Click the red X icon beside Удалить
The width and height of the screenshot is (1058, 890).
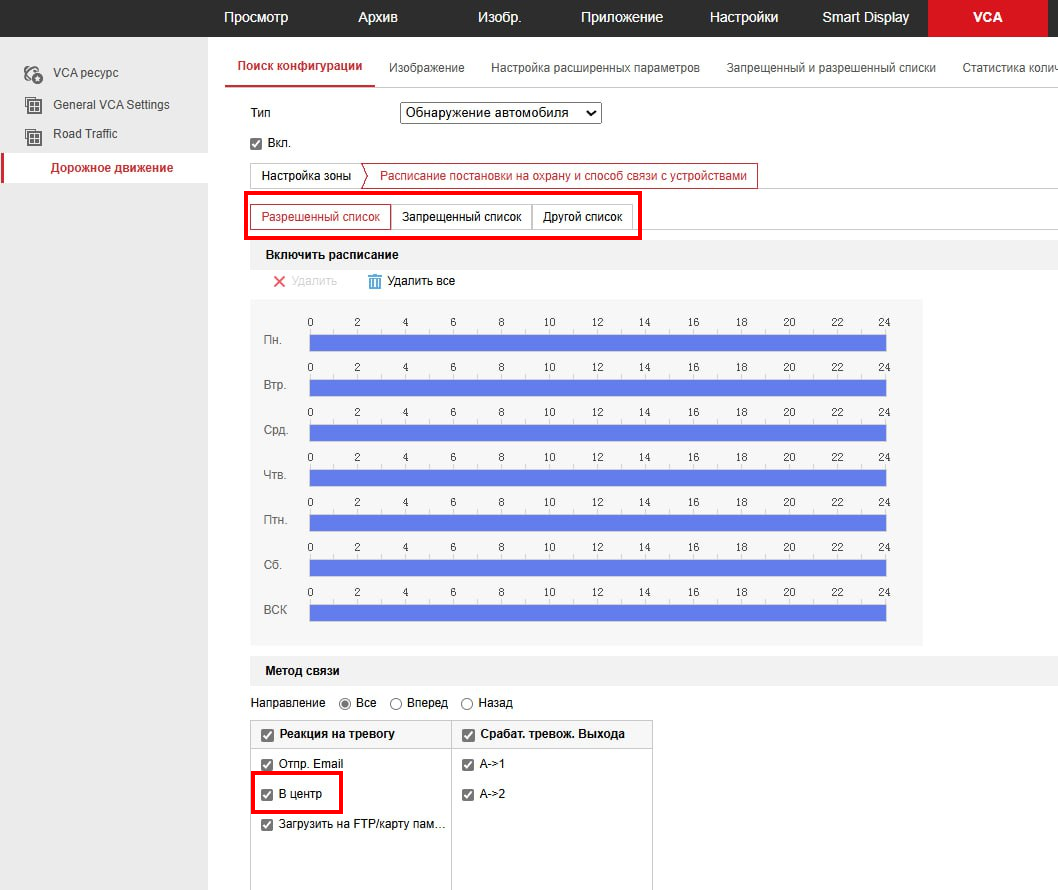tap(279, 282)
